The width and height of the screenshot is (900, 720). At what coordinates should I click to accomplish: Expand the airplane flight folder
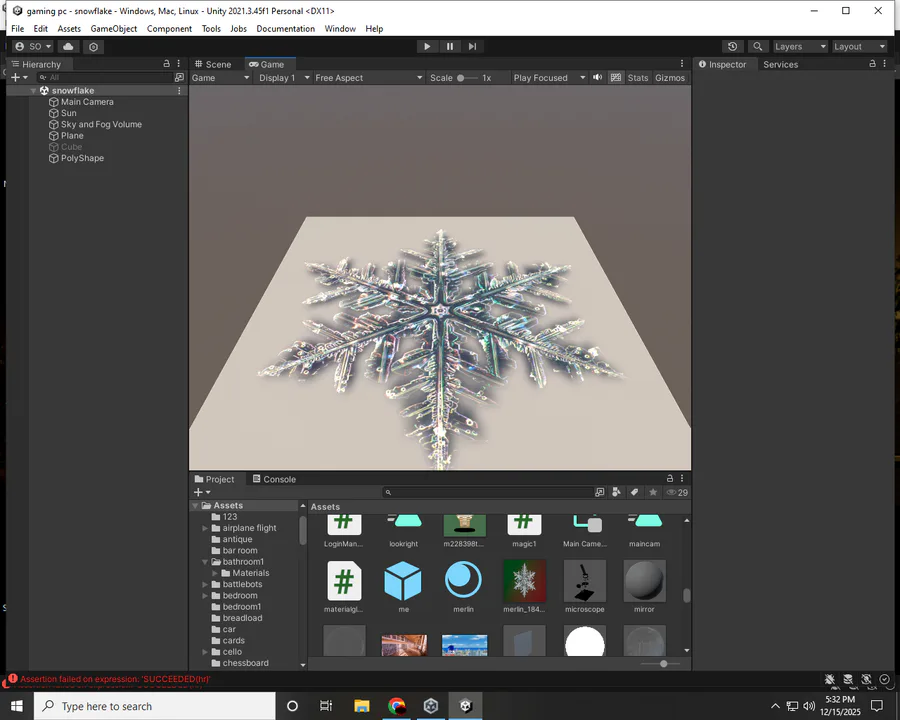205,528
